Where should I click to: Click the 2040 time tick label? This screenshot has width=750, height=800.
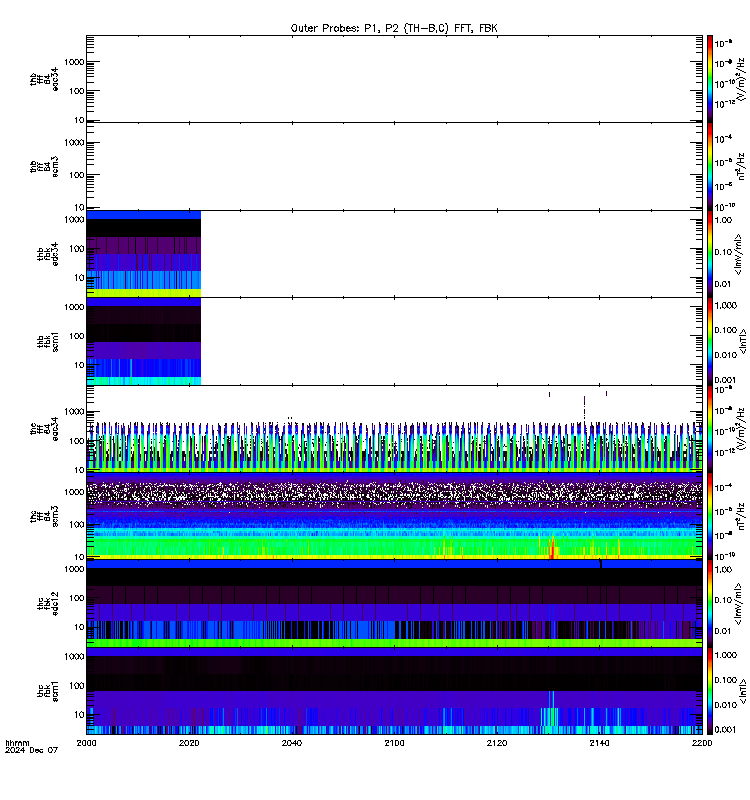(291, 743)
